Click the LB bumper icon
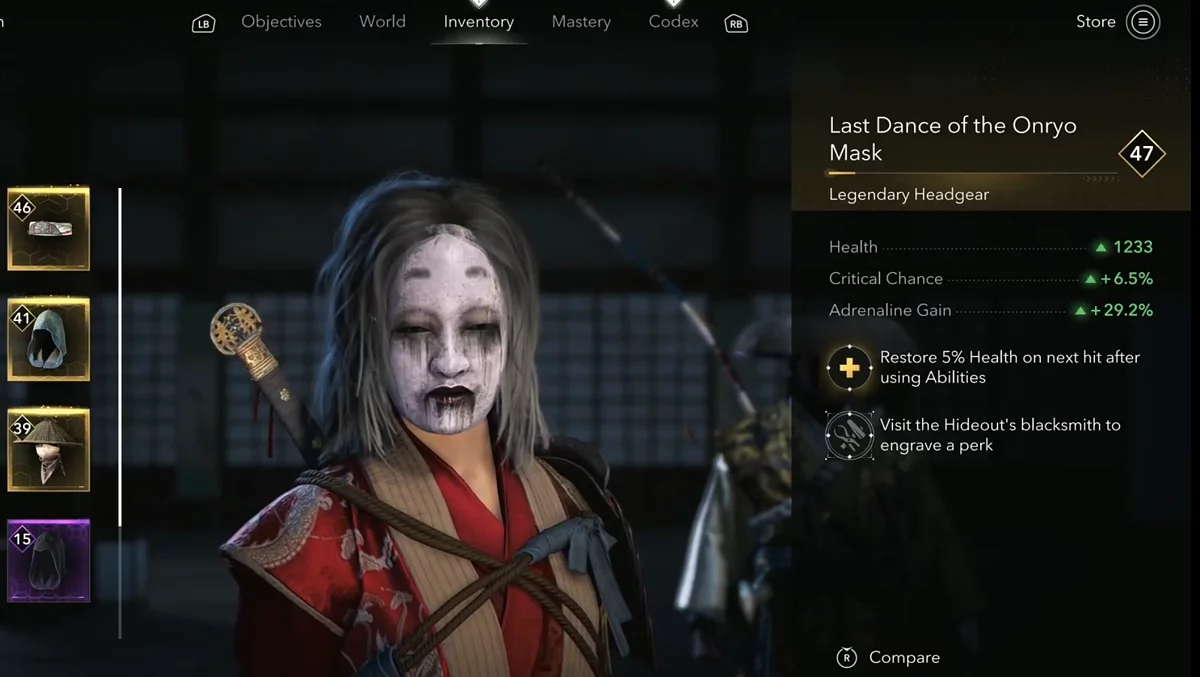 point(204,23)
